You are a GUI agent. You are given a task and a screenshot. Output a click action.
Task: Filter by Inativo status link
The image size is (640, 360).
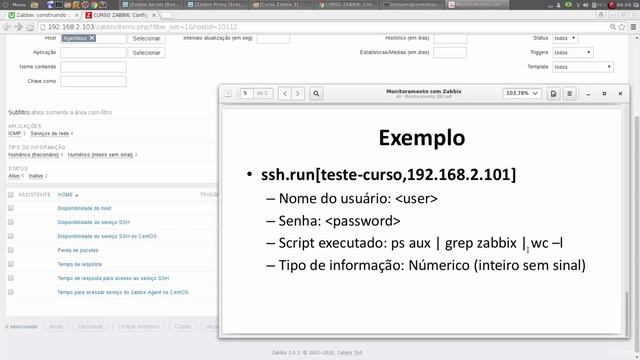point(36,176)
